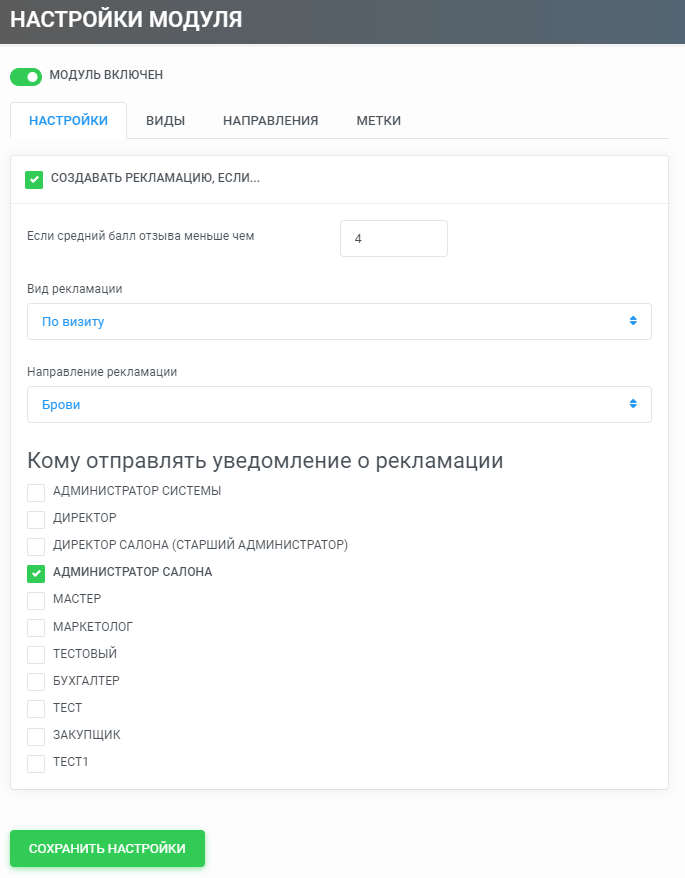Click the average score input field
The image size is (685, 878).
click(x=394, y=239)
